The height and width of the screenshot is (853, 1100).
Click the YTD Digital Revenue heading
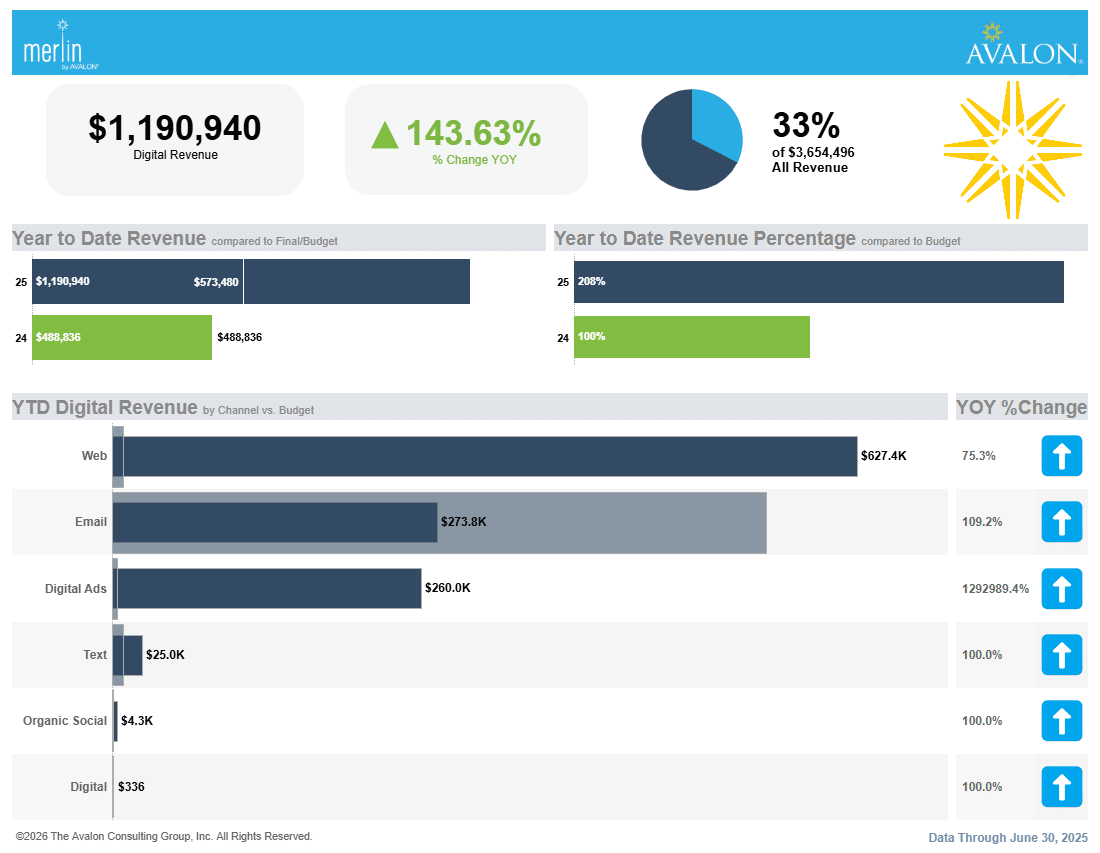(105, 408)
